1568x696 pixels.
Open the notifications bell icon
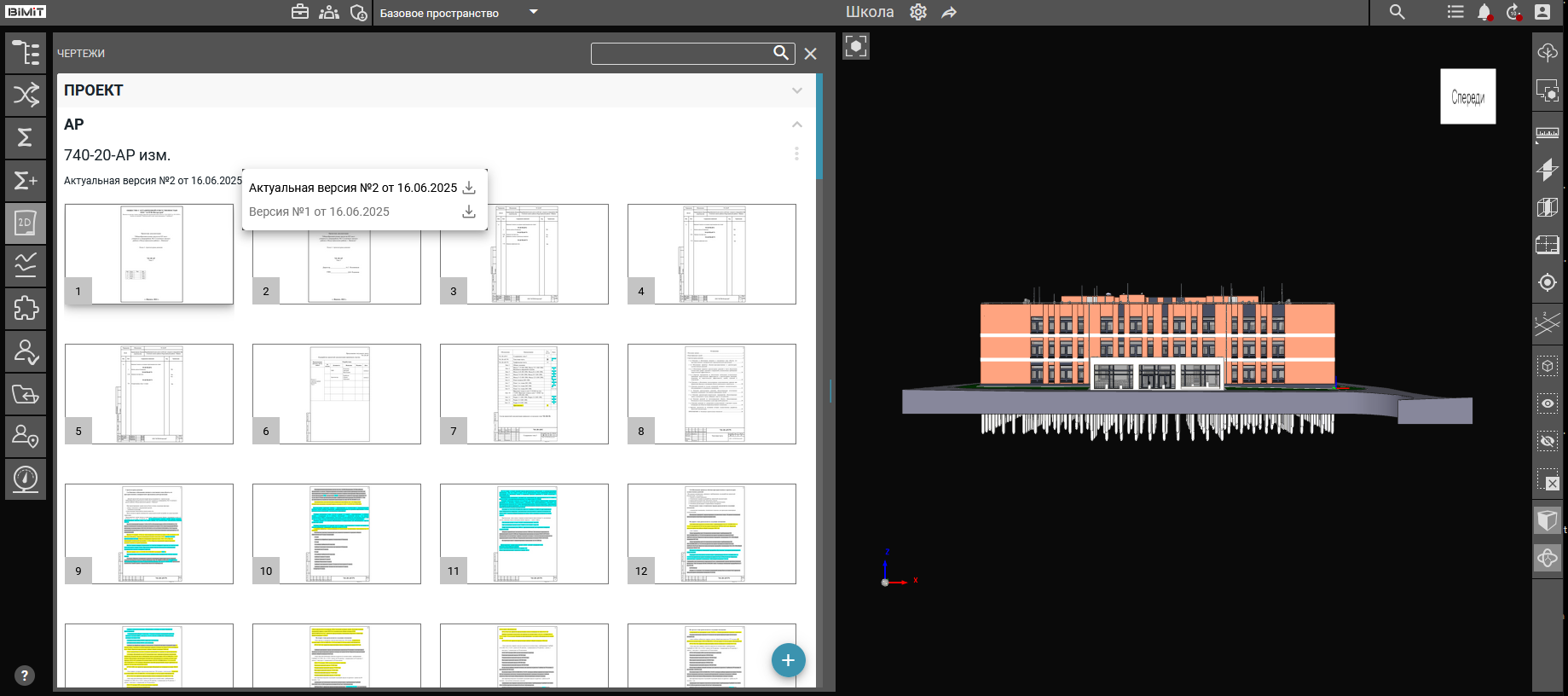1484,12
